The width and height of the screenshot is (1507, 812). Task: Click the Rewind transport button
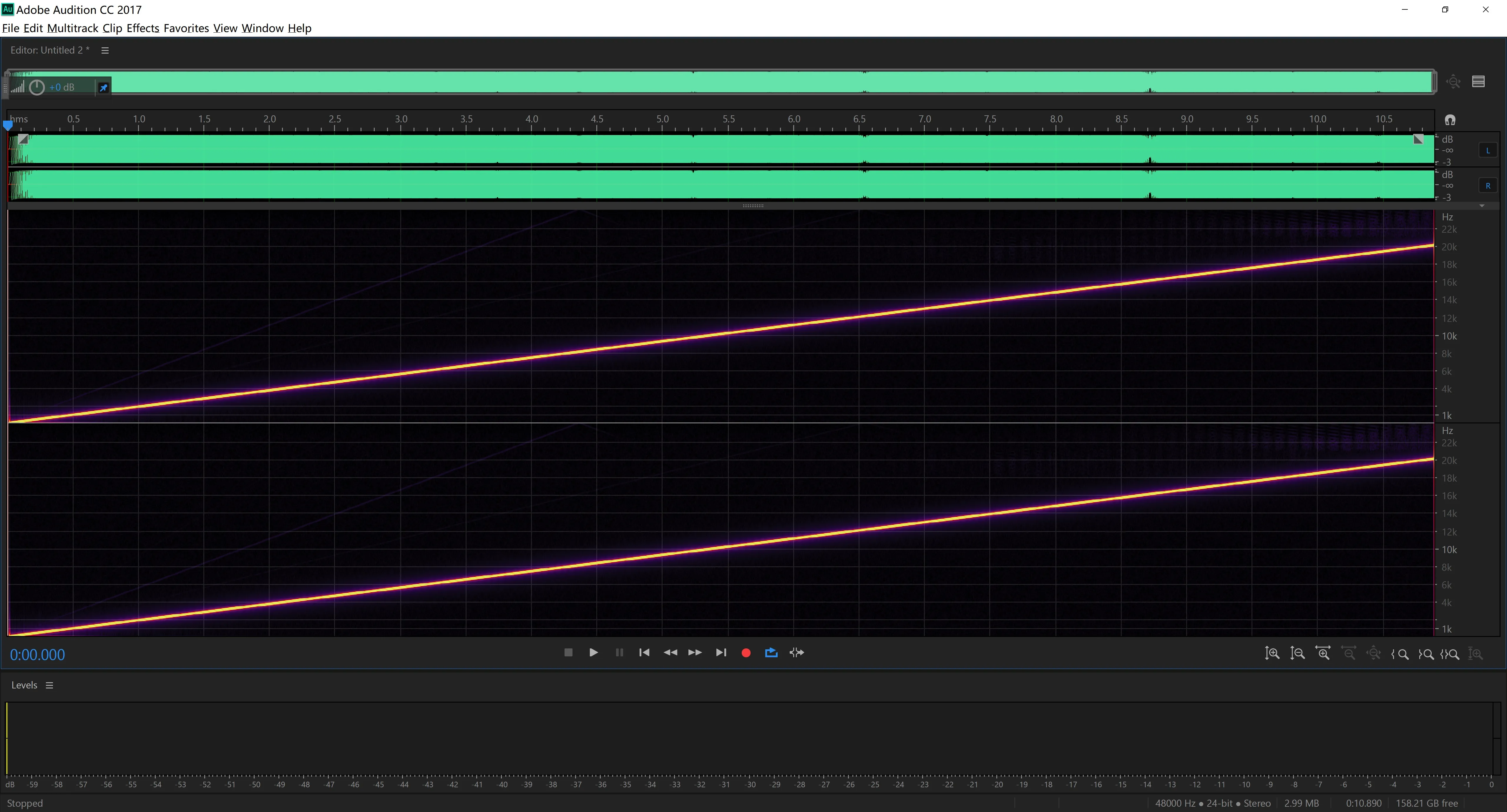tap(670, 653)
